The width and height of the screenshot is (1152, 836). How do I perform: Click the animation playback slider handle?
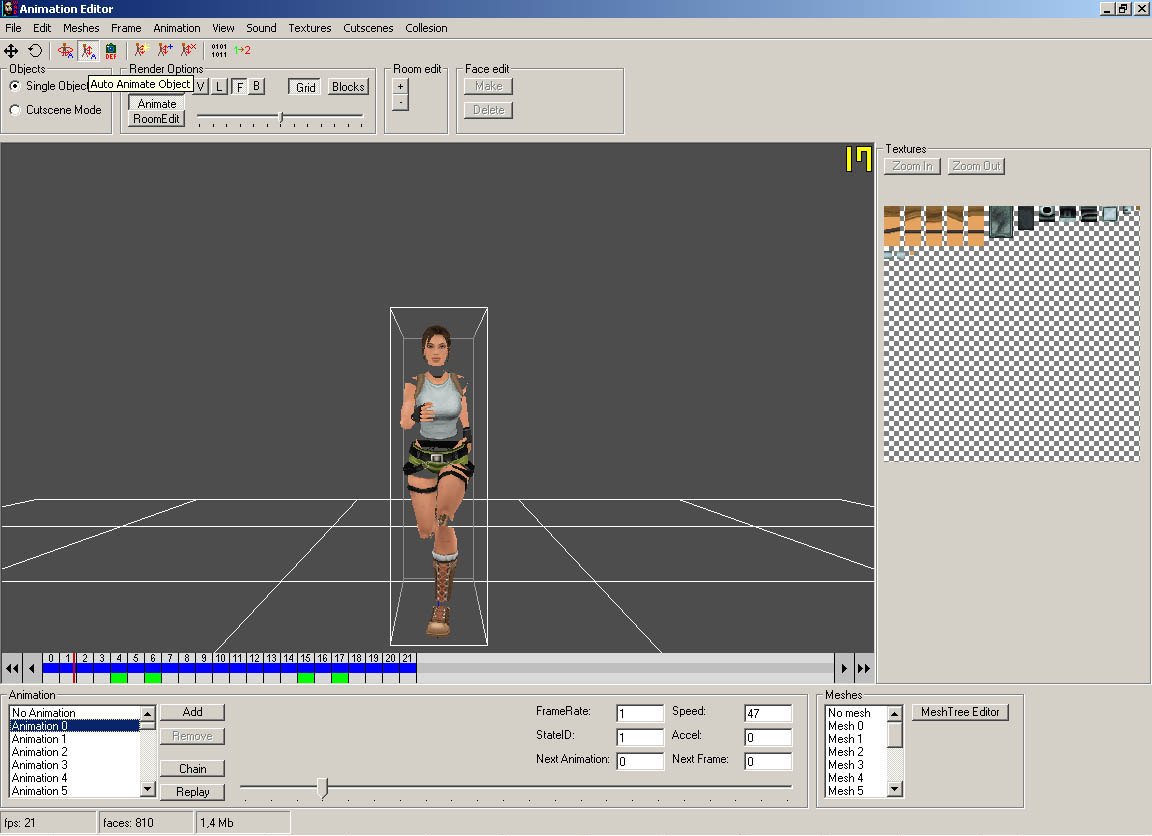pyautogui.click(x=322, y=788)
